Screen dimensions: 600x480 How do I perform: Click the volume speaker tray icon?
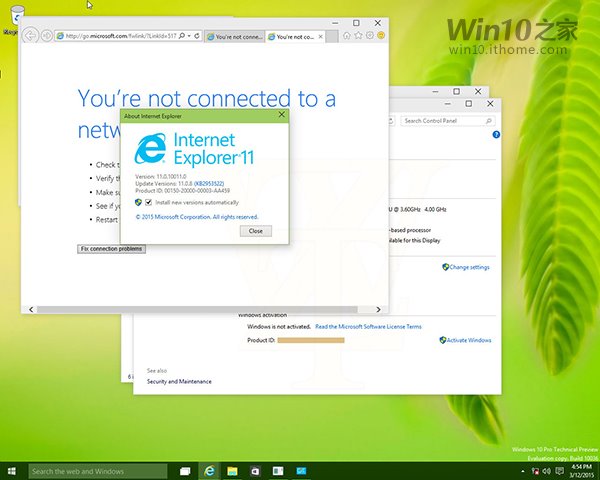click(x=546, y=471)
